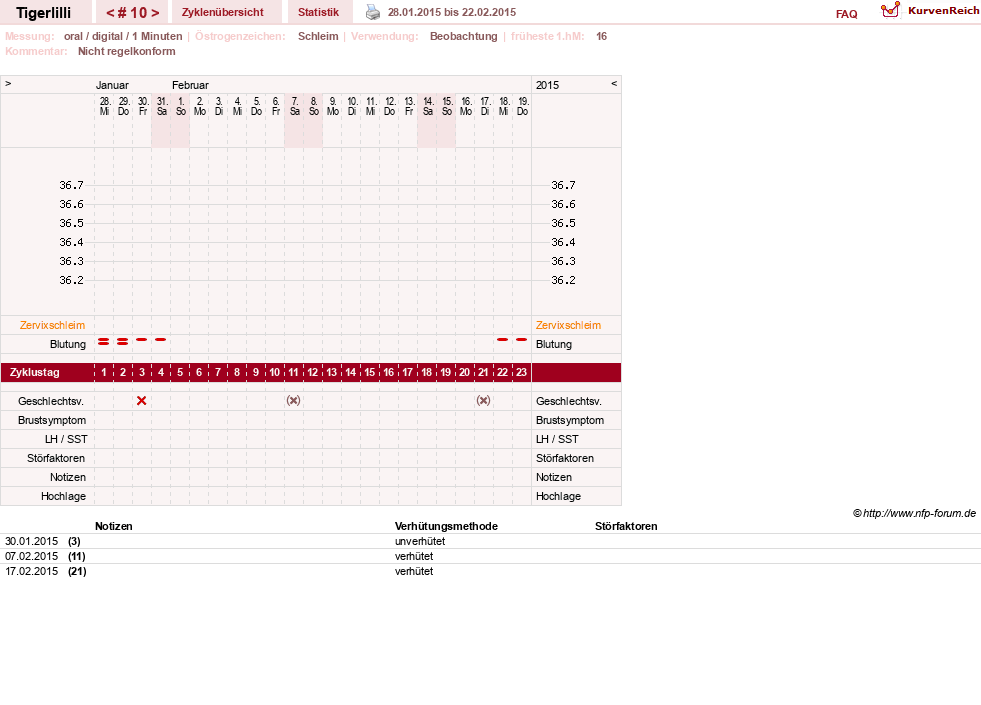Click the left Zervixschleim row label

[53, 325]
